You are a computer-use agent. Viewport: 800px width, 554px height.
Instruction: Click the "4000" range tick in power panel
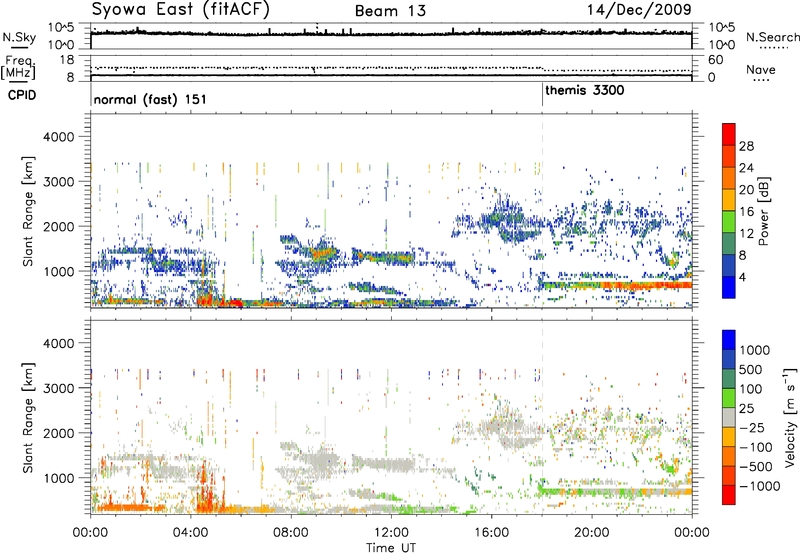[58, 137]
